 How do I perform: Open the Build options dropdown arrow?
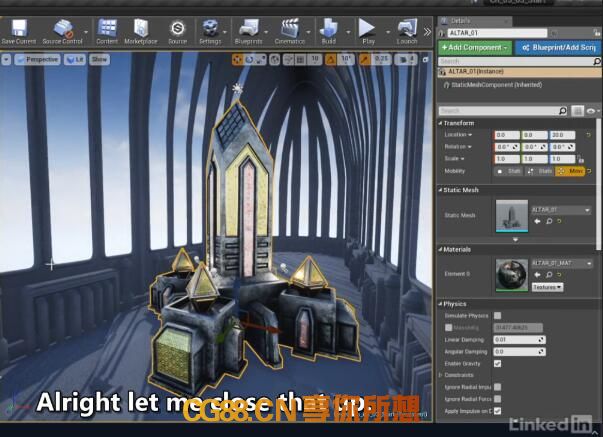348,32
